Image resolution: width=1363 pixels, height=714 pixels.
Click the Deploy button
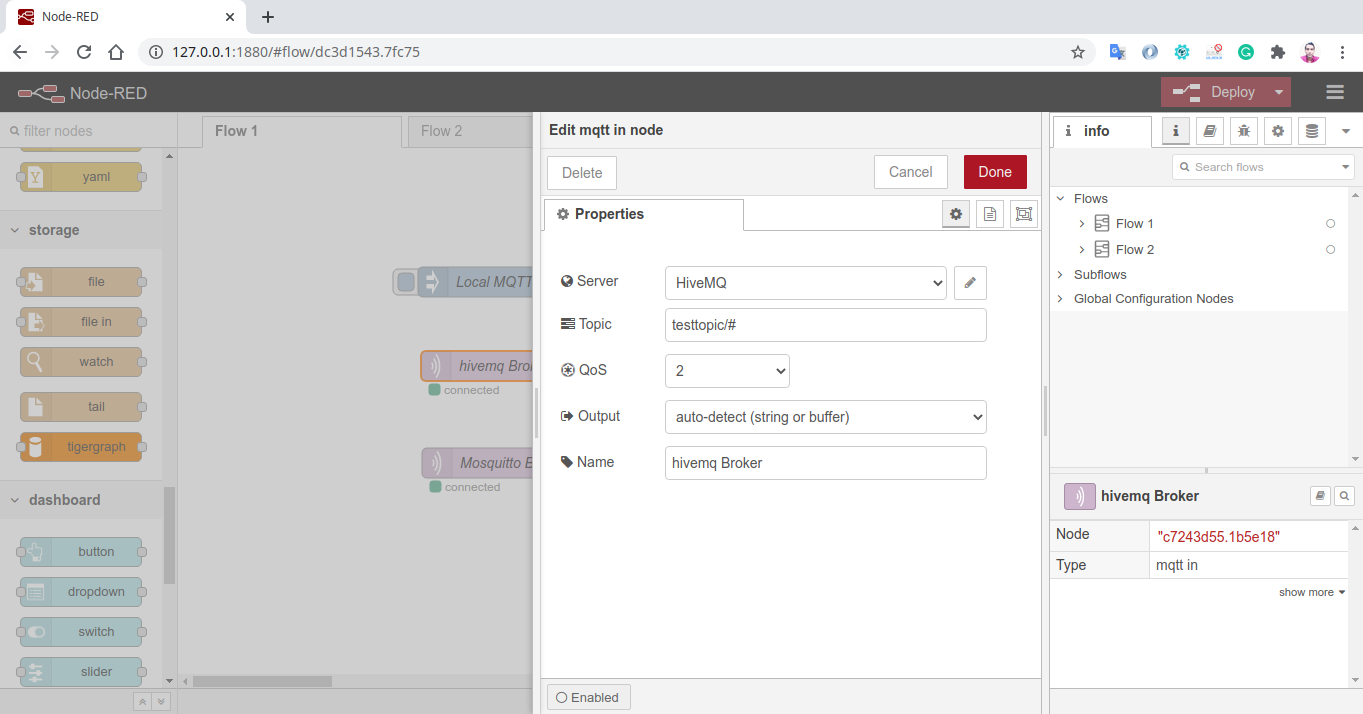pyautogui.click(x=1215, y=92)
